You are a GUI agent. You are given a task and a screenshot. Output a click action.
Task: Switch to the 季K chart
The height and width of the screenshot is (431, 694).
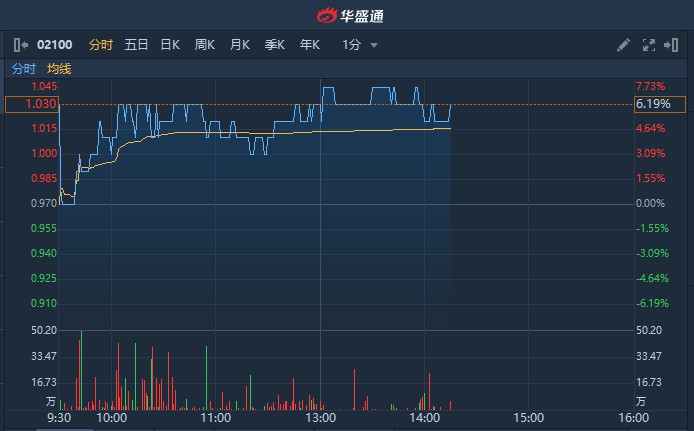pyautogui.click(x=274, y=45)
